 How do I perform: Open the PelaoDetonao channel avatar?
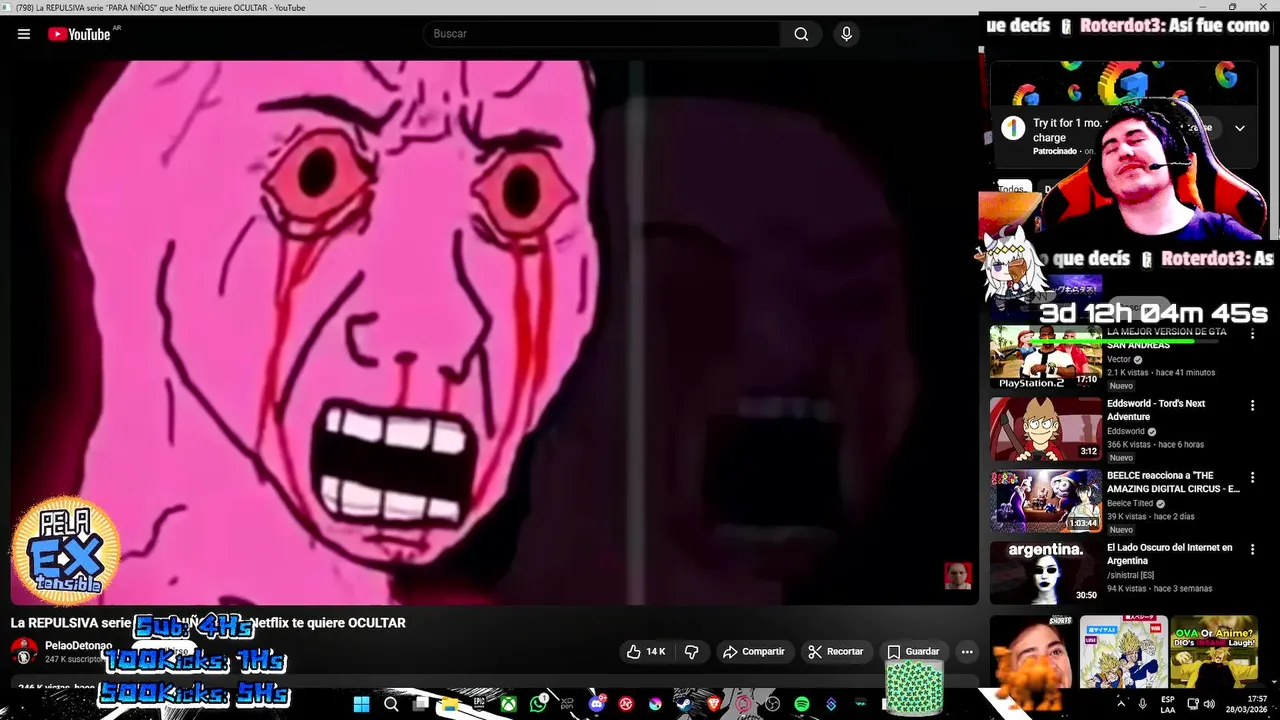coord(24,652)
